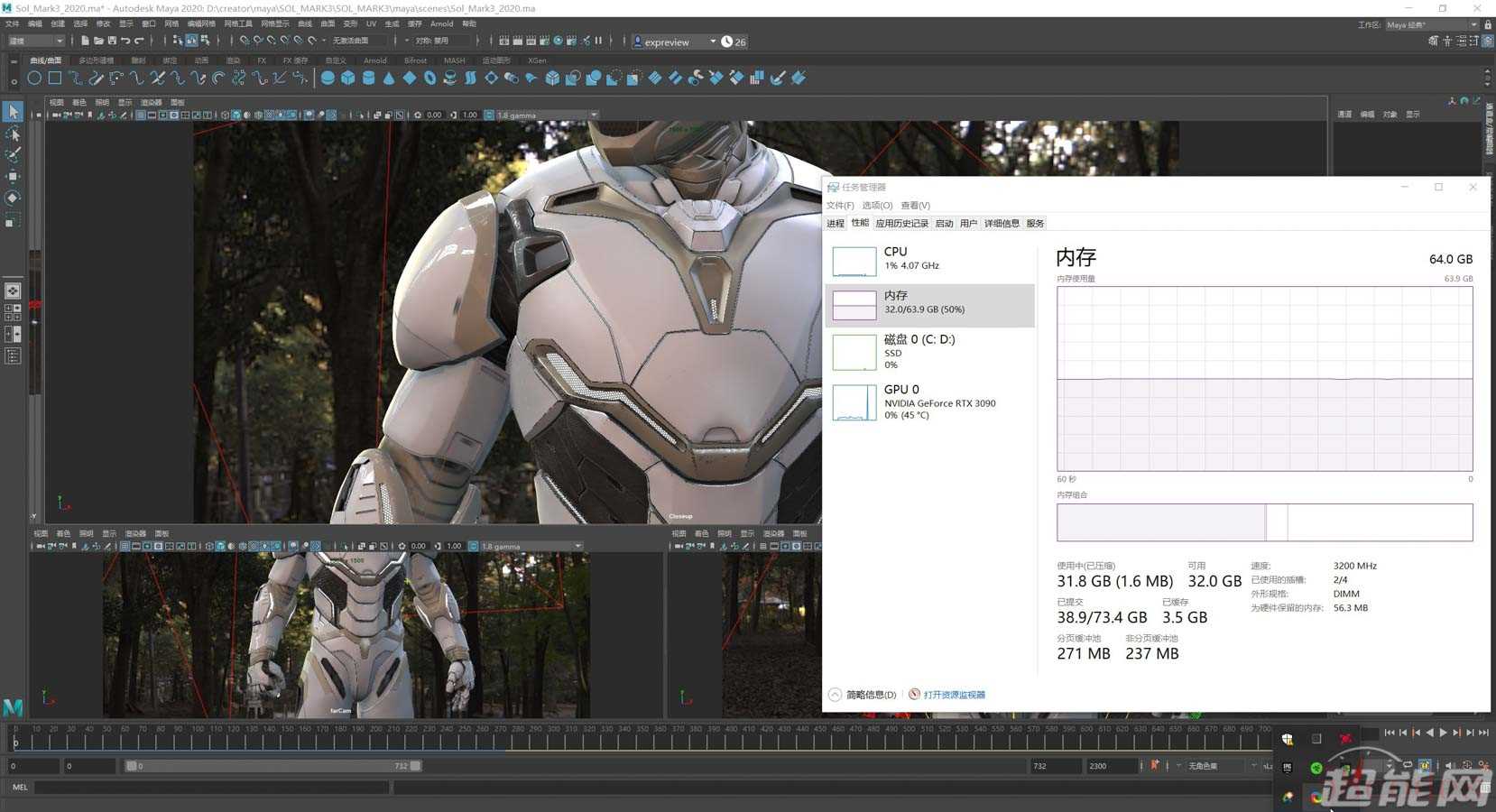The image size is (1496, 812).
Task: Select the GPU 0 performance entry
Action: [x=929, y=402]
